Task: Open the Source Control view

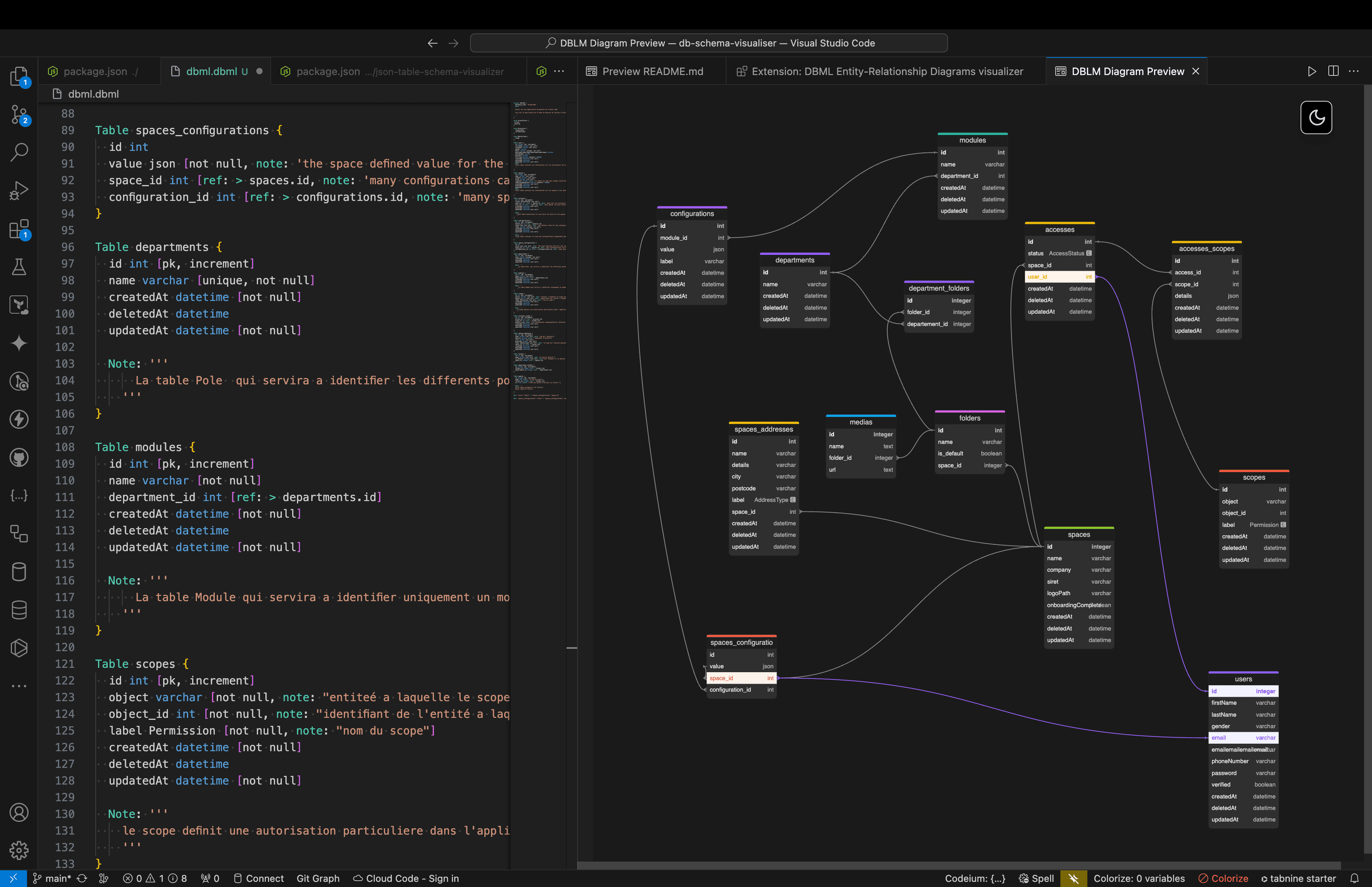Action: [19, 115]
